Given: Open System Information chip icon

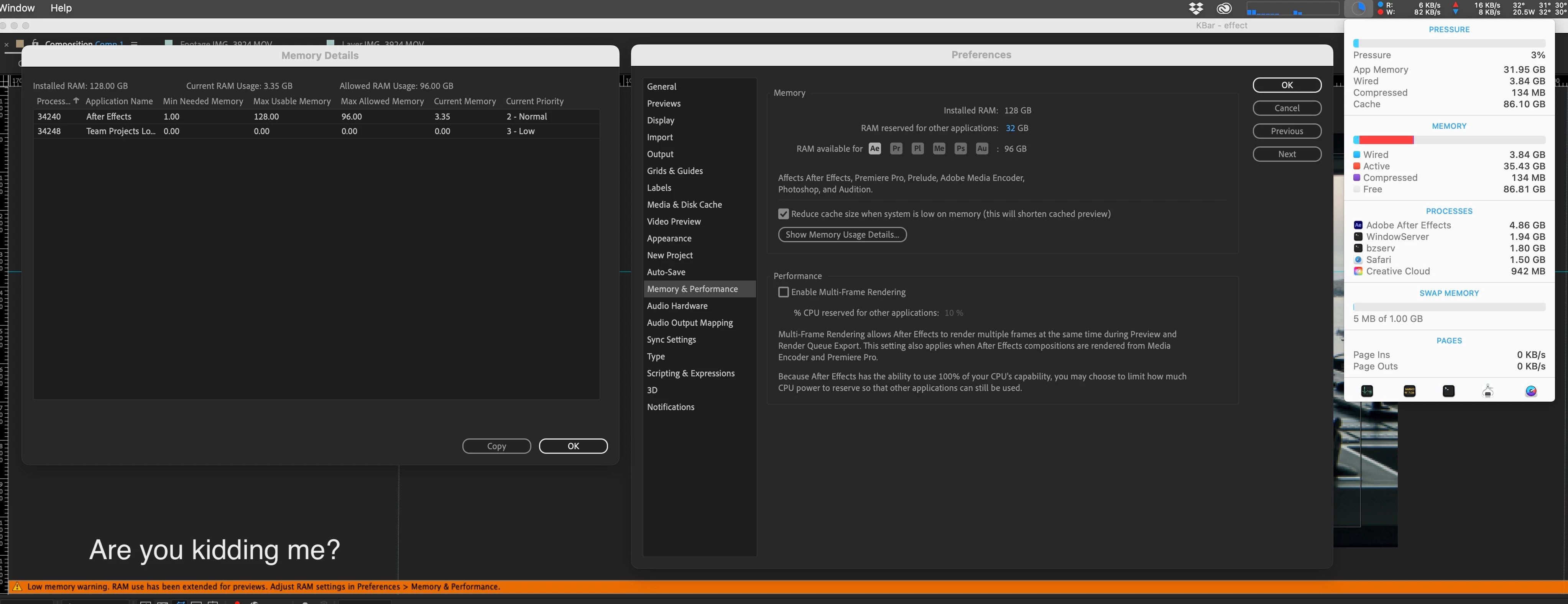Looking at the screenshot, I should tap(1487, 391).
